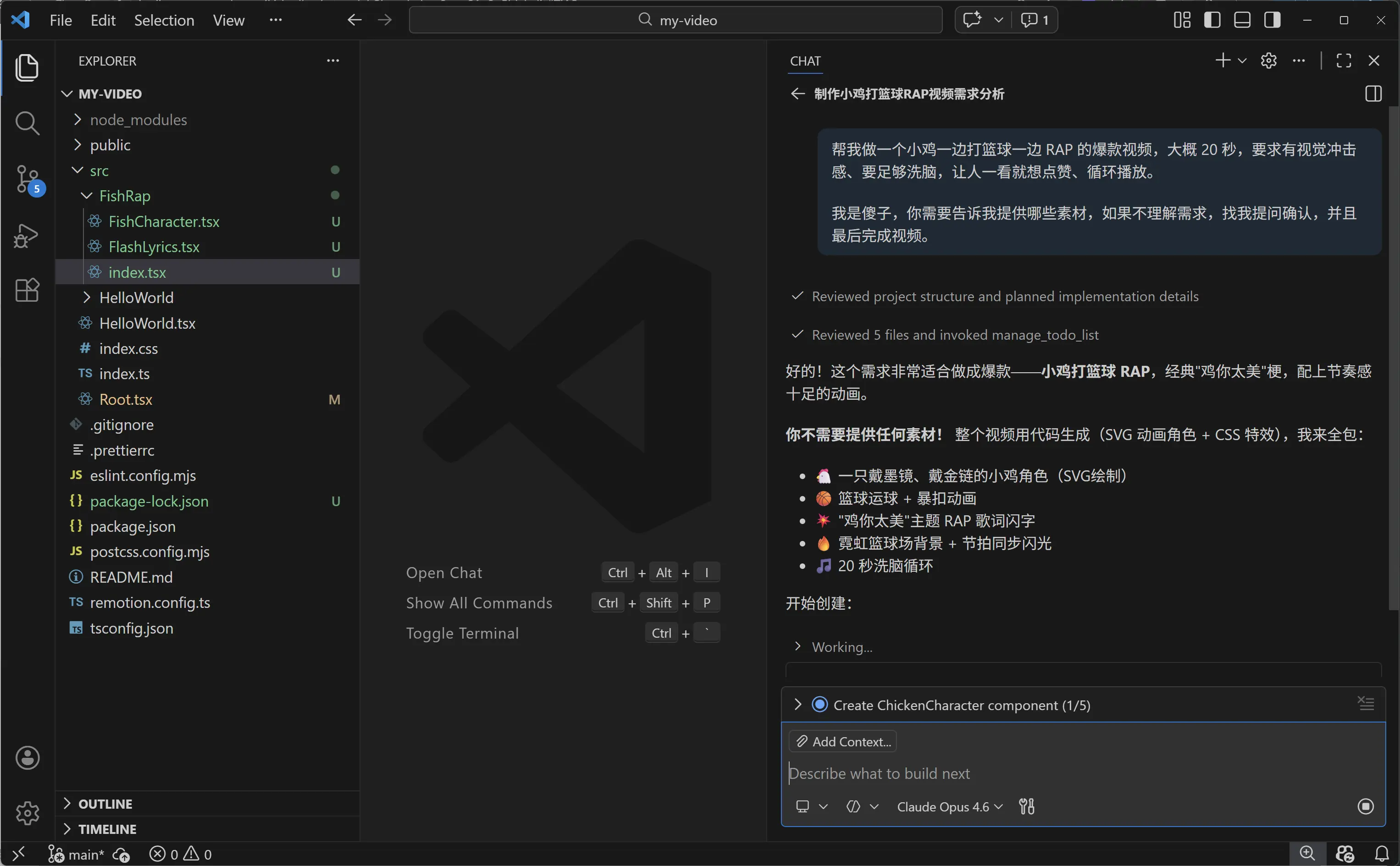
Task: Open the Search view icon
Action: [x=26, y=123]
